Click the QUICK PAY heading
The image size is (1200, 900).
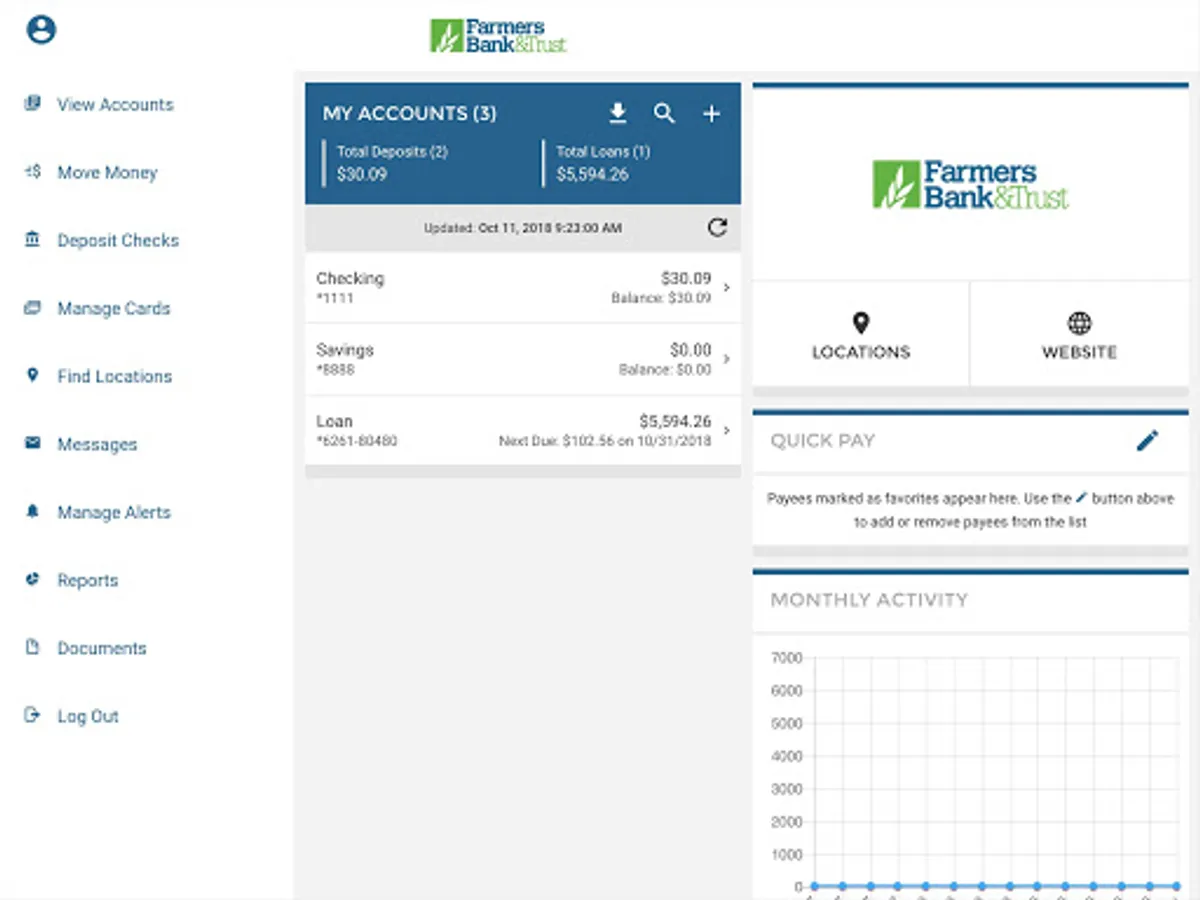(822, 440)
